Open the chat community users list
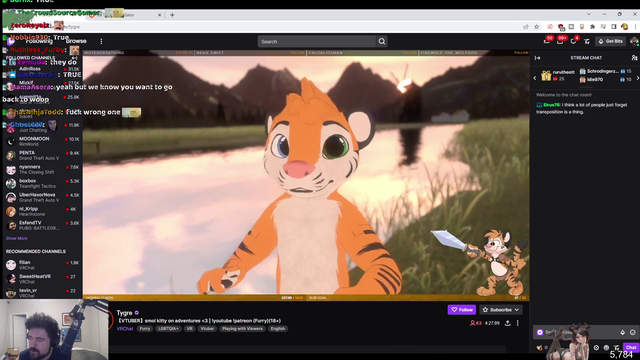Image resolution: width=640 pixels, height=360 pixels. coord(634,58)
